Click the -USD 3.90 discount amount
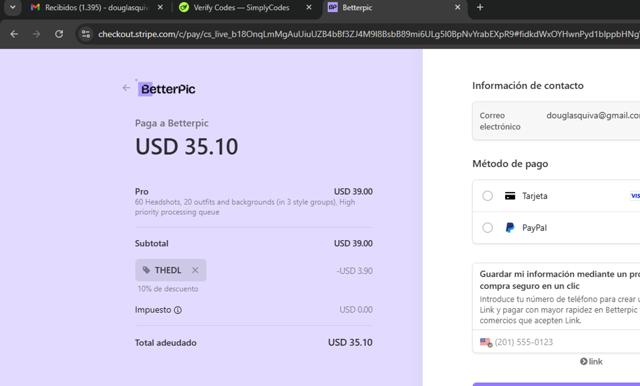640x386 pixels. pyautogui.click(x=355, y=271)
